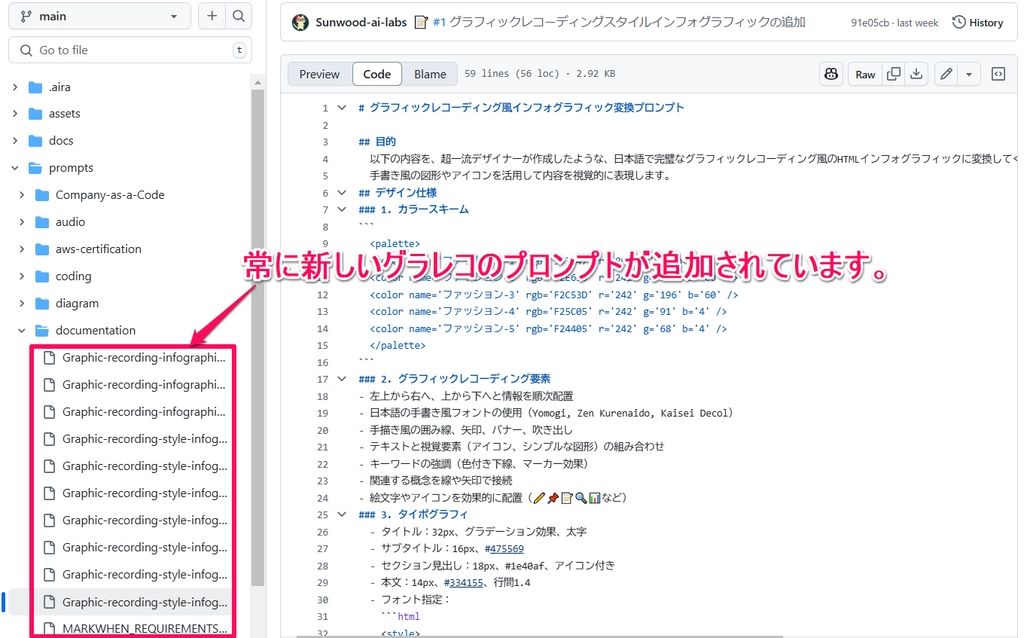Screen dimensions: 1024x638
Task: Collapse code section at line 1
Action: click(x=342, y=108)
